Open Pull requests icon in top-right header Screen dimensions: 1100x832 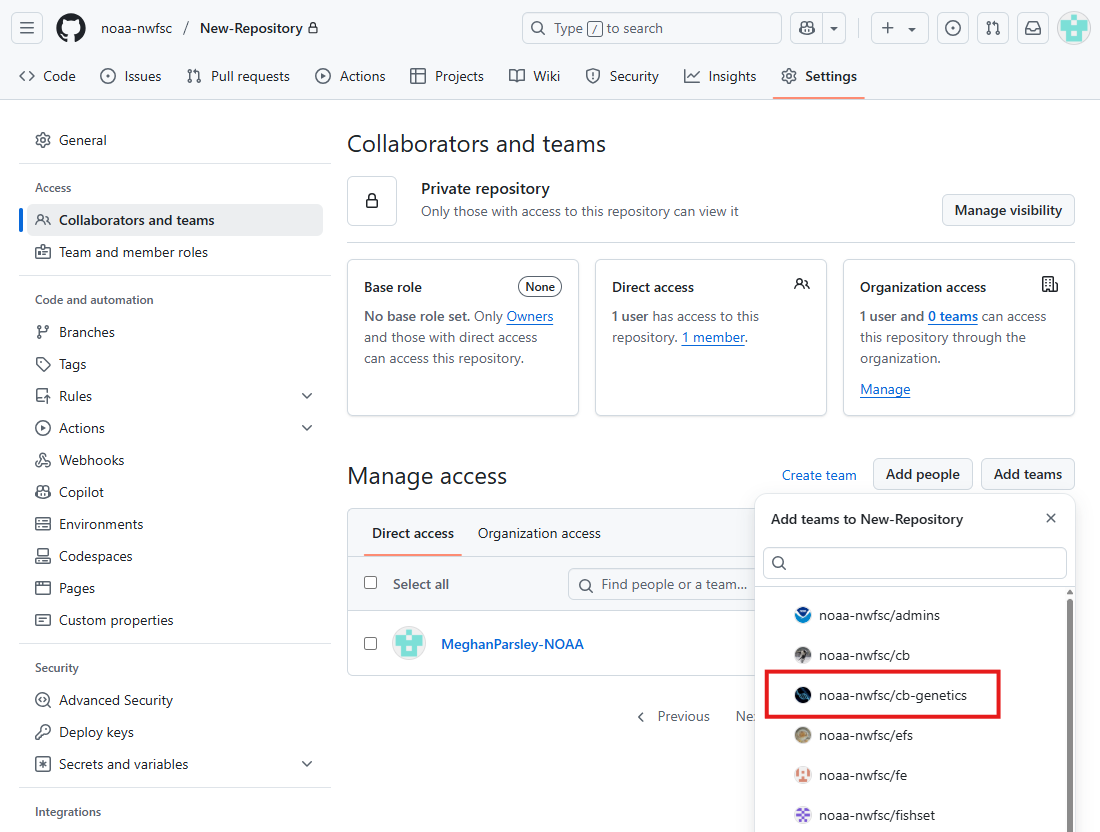993,28
